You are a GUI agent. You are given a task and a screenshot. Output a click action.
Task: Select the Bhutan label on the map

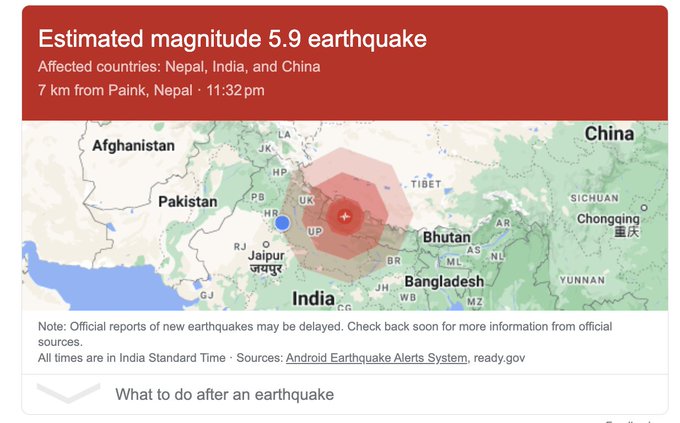click(447, 237)
